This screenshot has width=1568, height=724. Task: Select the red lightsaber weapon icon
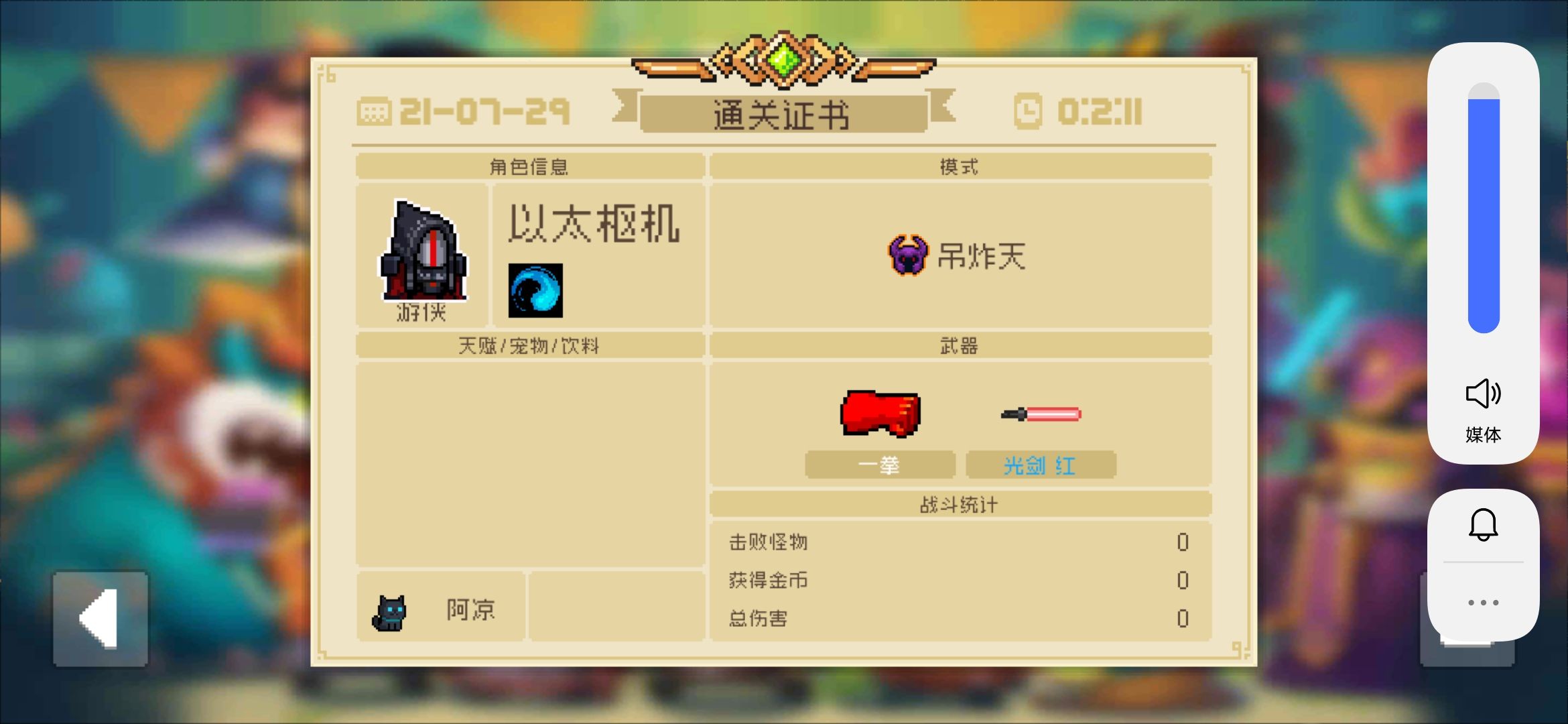[x=1041, y=414]
